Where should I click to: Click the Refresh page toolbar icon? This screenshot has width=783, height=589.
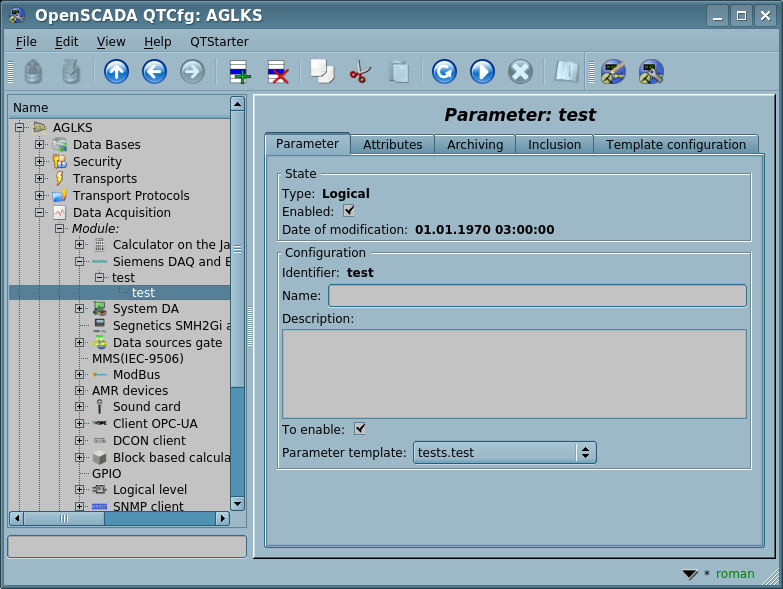[444, 72]
